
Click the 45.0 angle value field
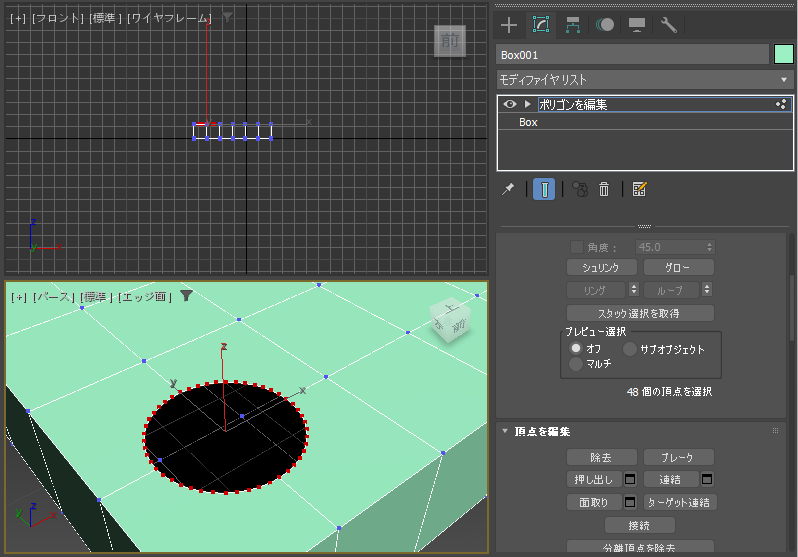(x=670, y=247)
